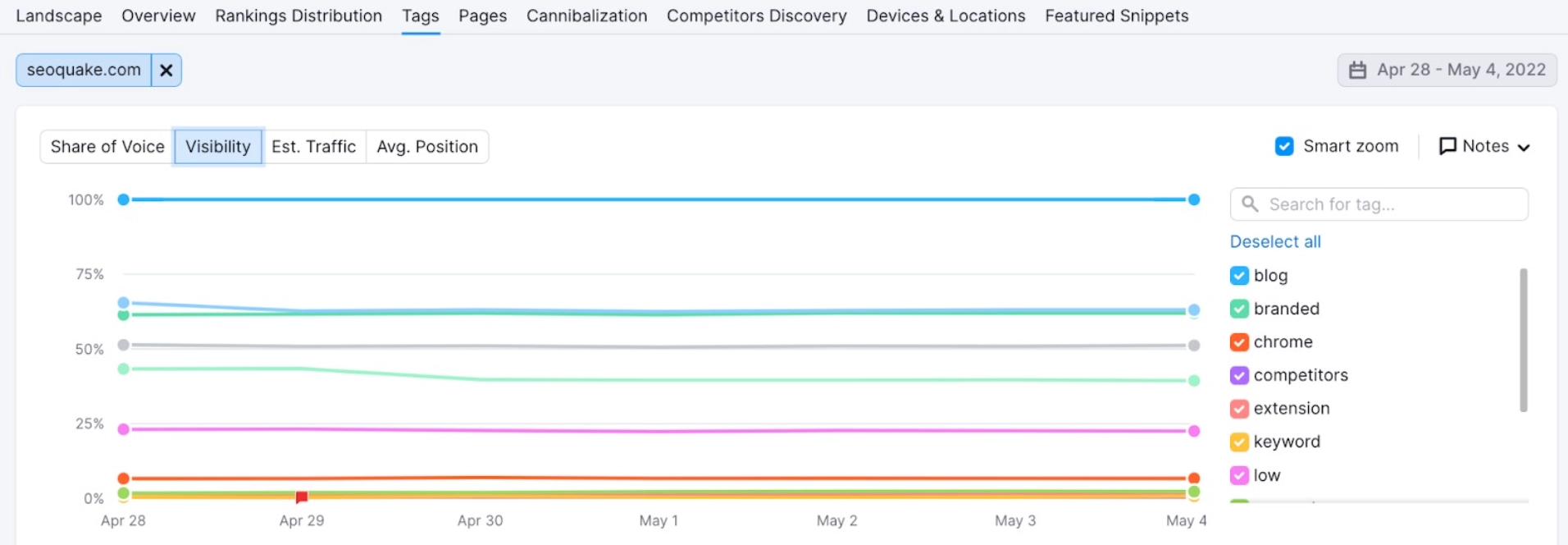The width and height of the screenshot is (1568, 545).
Task: Click the orange data point on Apr 28
Action: 124,479
